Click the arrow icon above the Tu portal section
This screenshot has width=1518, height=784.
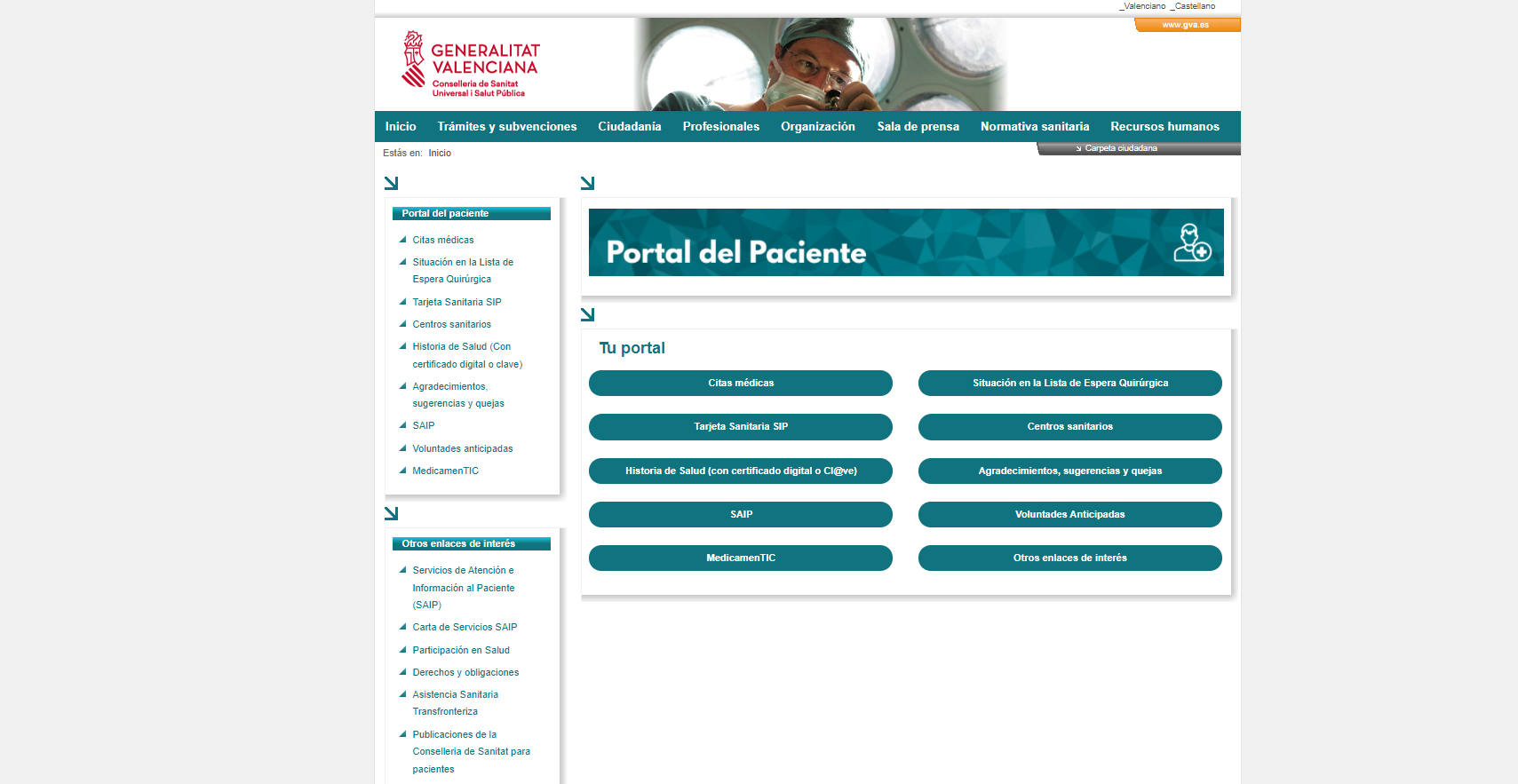coord(587,314)
